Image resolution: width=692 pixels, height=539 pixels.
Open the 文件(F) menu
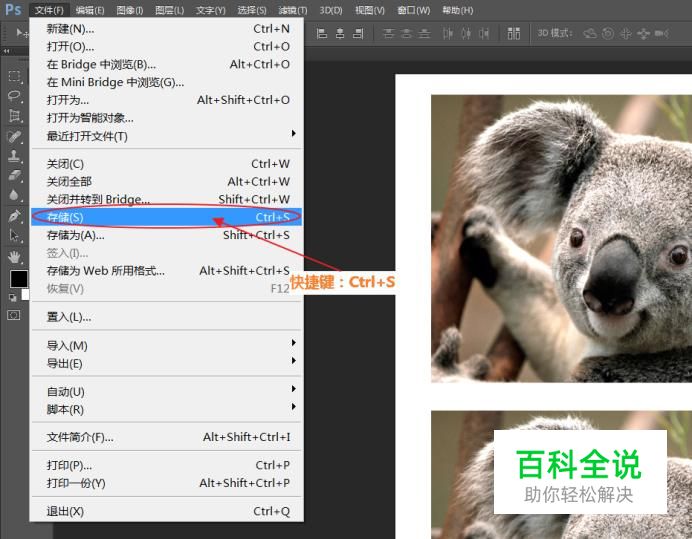point(49,10)
